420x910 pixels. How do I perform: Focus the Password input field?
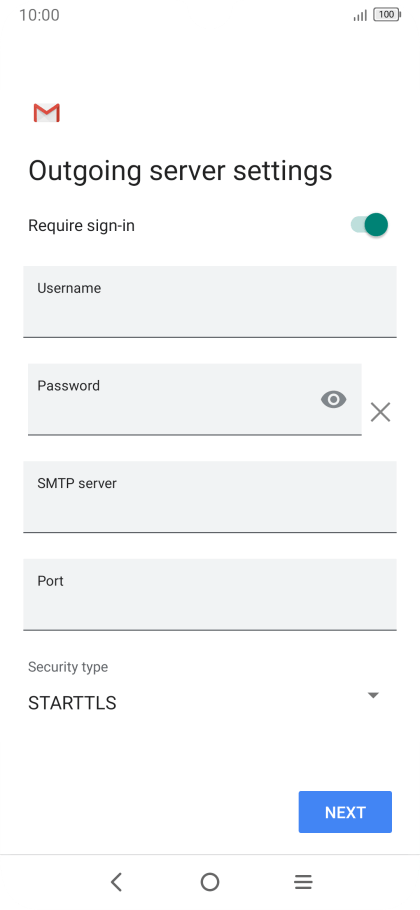(x=195, y=399)
